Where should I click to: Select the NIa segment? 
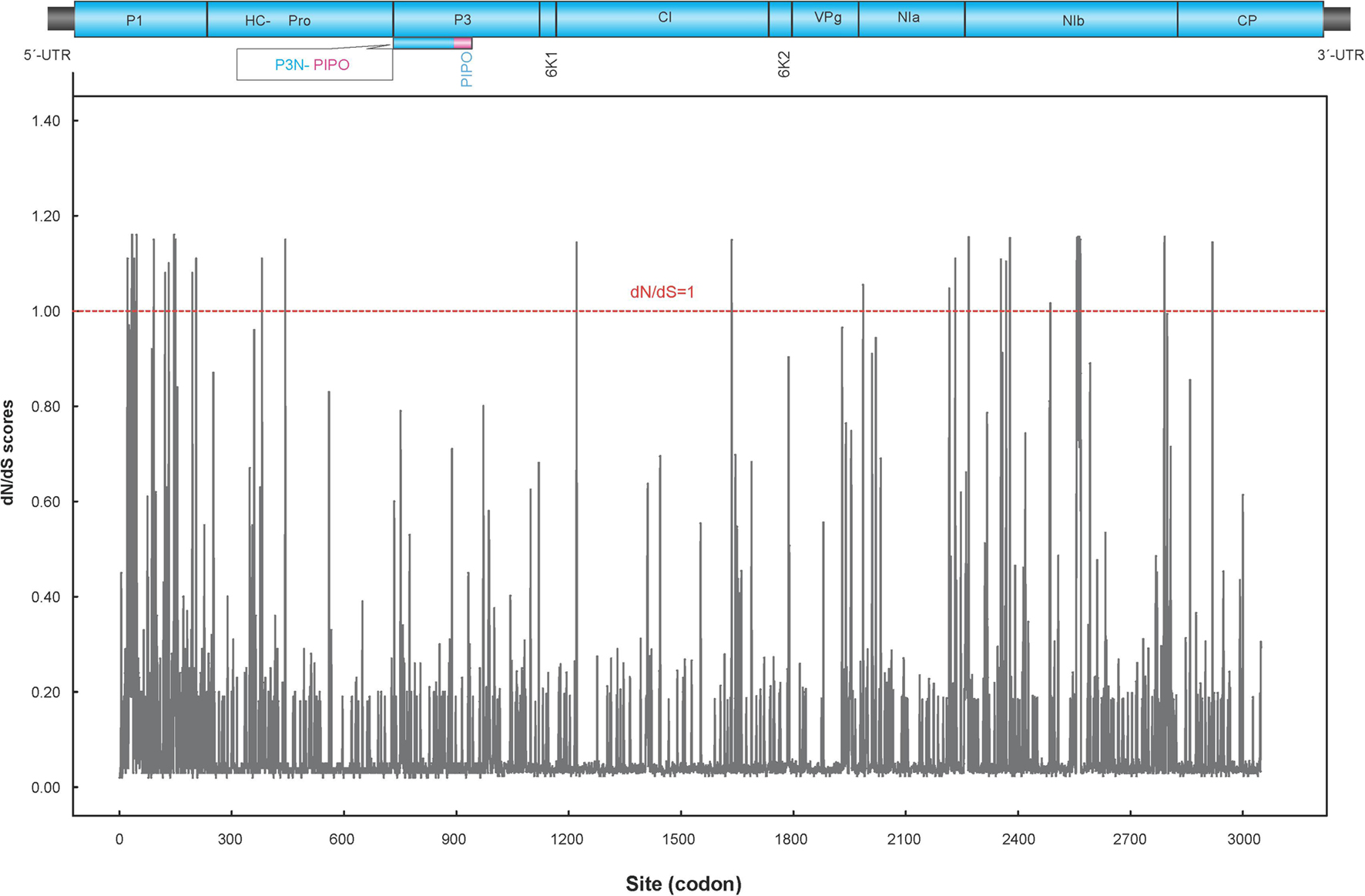[912, 18]
